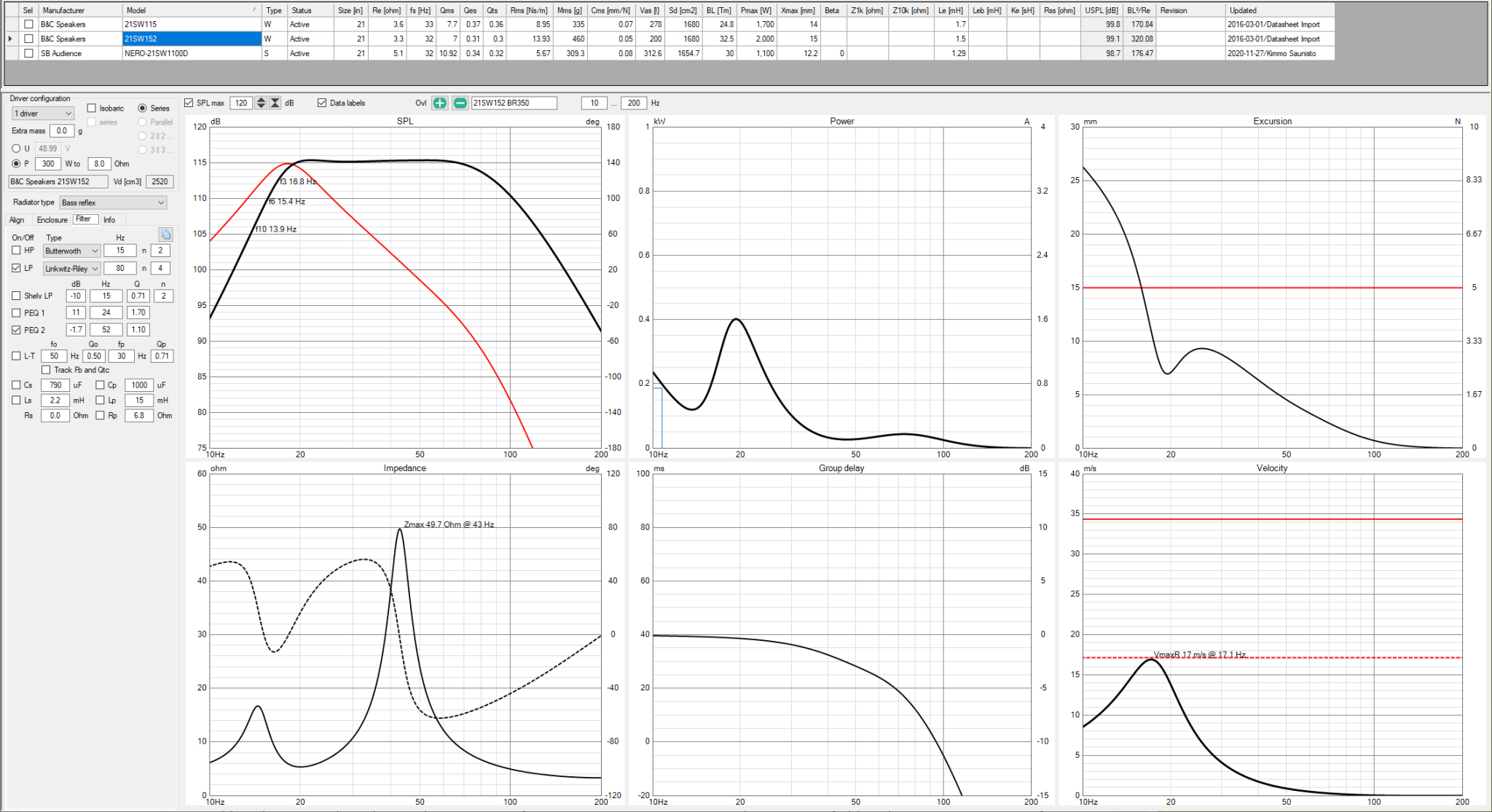
Task: Enable the Rp parallel resistor checkbox
Action: 100,416
